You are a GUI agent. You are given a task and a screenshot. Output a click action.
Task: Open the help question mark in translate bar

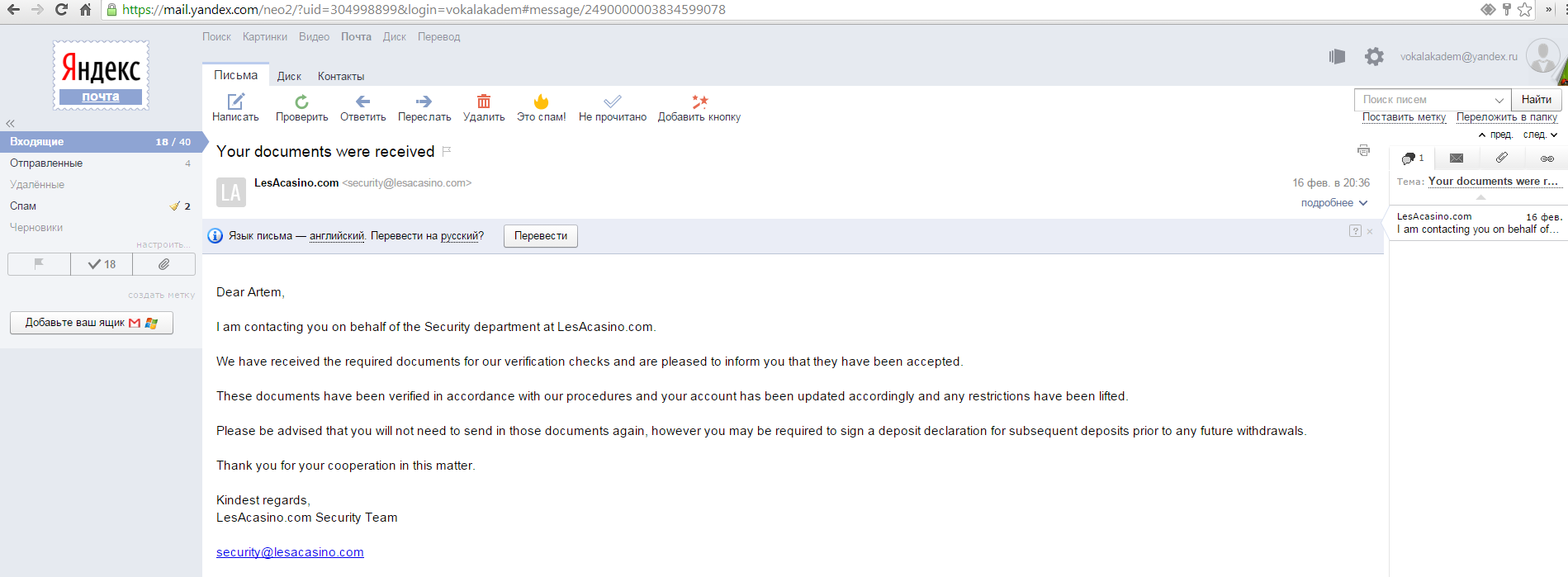(x=1355, y=231)
